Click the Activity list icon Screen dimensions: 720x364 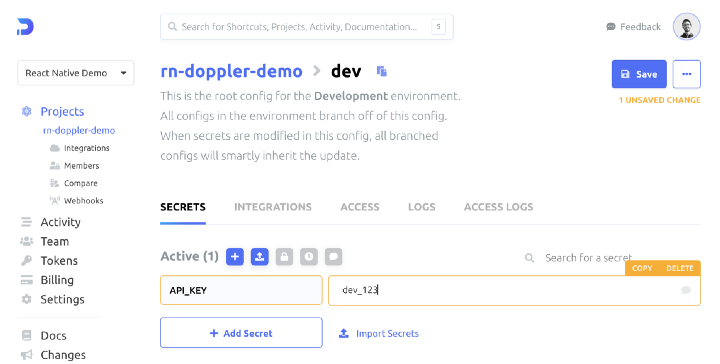[x=27, y=222]
